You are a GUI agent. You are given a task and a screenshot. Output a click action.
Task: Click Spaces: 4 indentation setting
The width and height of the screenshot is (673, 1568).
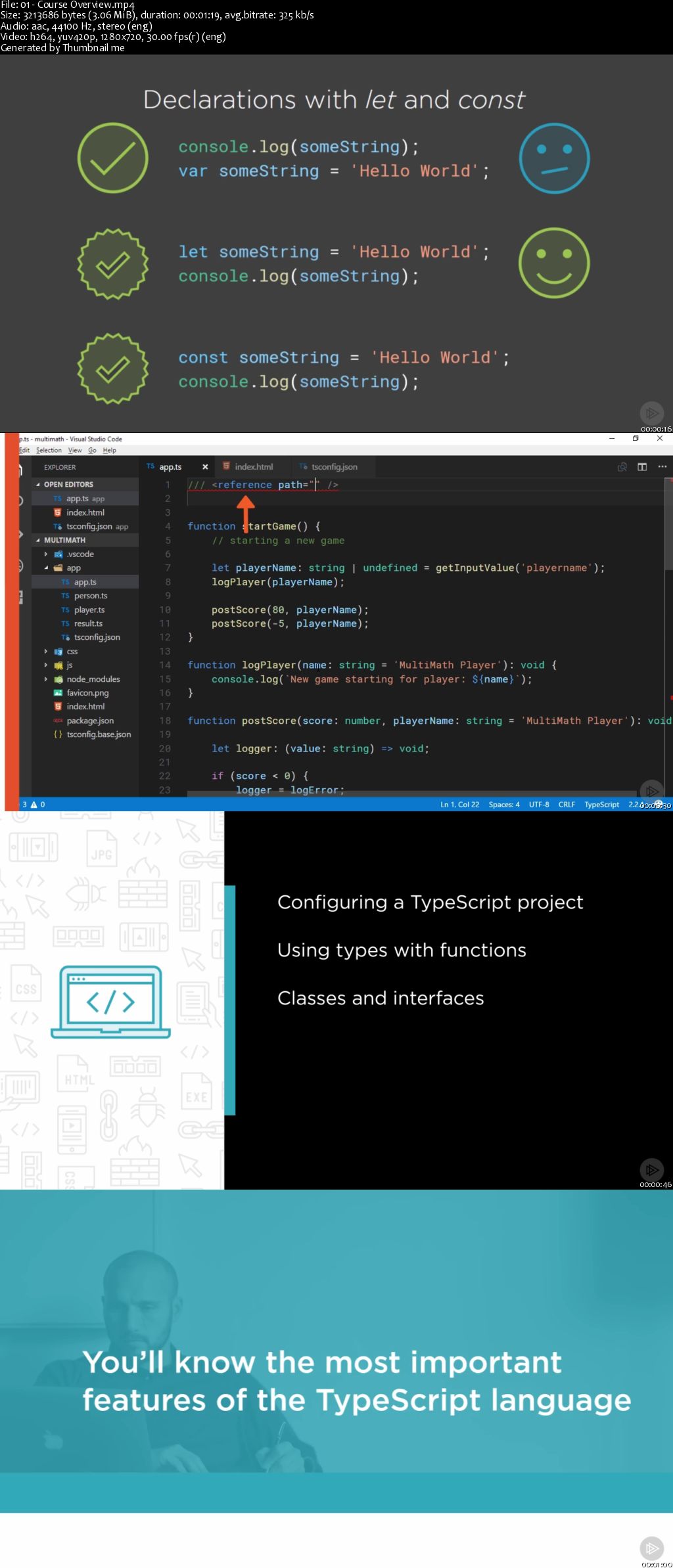coord(504,805)
